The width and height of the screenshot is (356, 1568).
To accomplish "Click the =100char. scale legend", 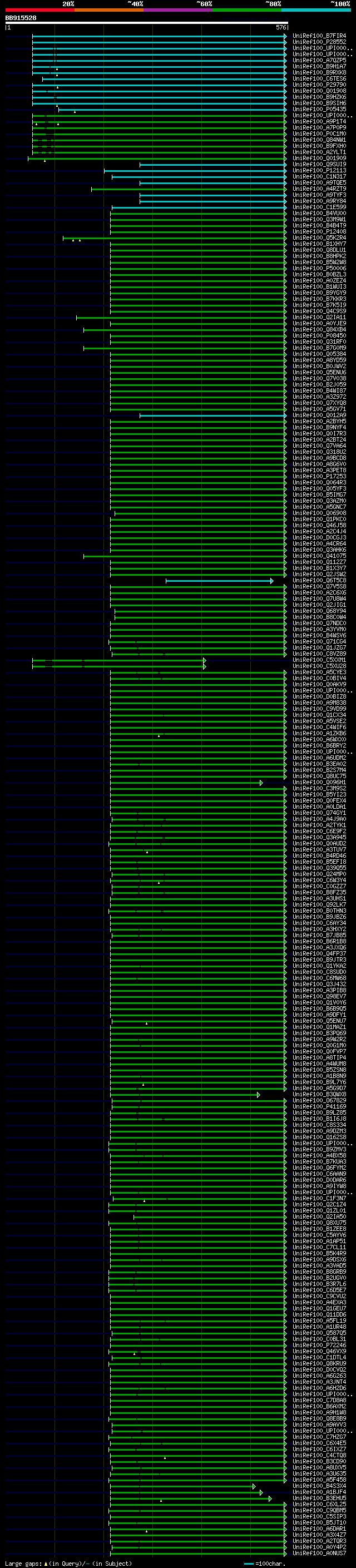I will [265, 1563].
